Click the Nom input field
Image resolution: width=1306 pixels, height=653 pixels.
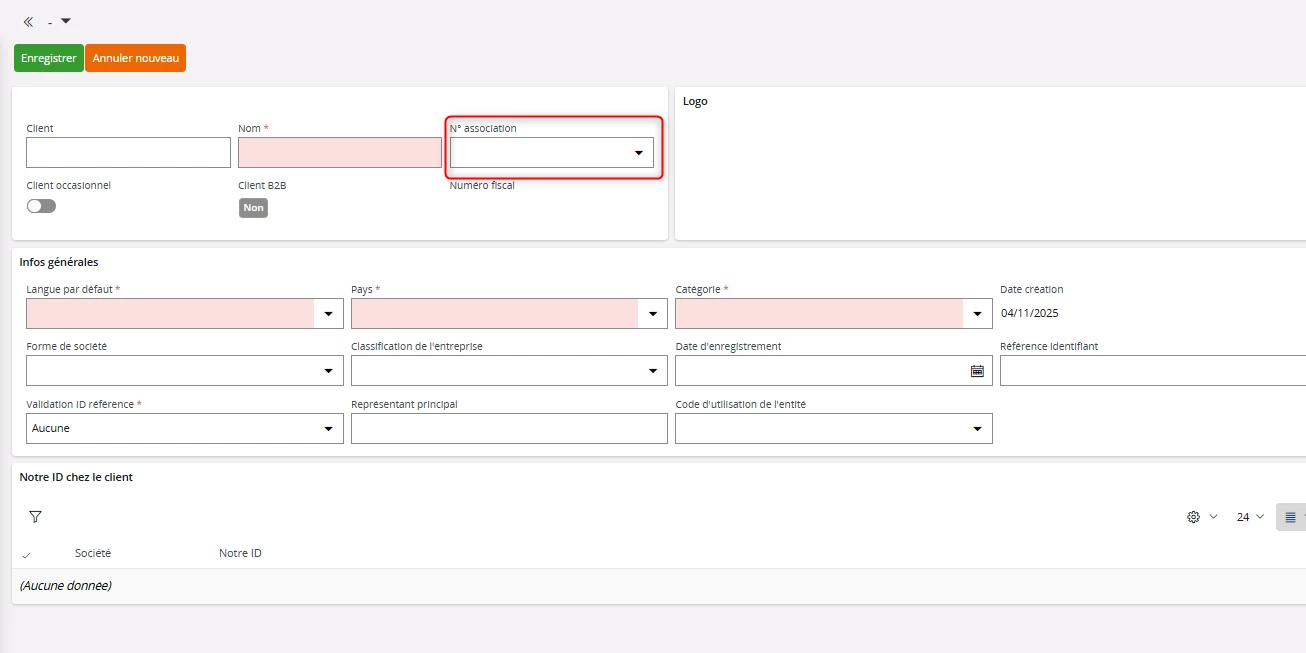(x=339, y=153)
